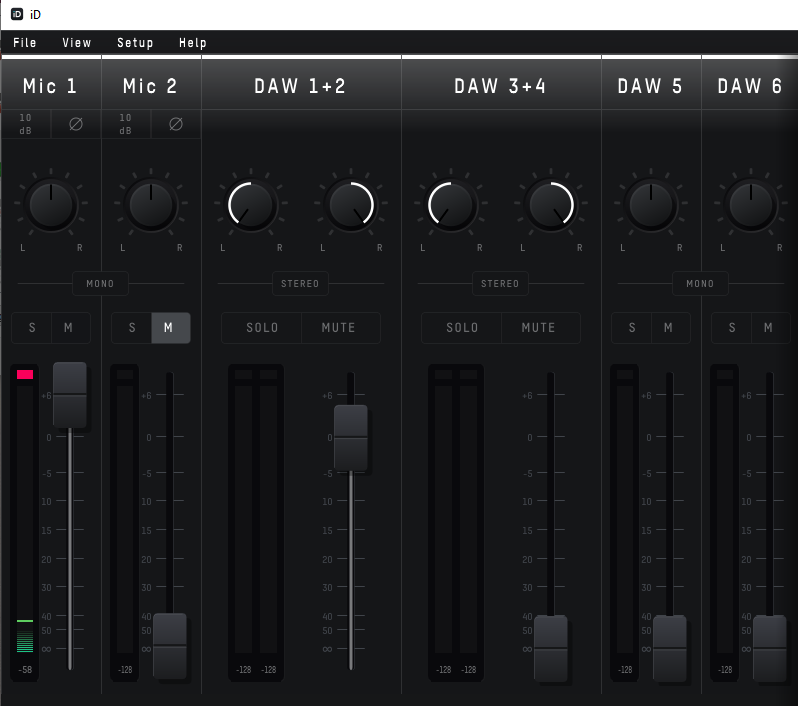Enable the 10 dB boost on Mic 2
The image size is (798, 706).
point(125,124)
